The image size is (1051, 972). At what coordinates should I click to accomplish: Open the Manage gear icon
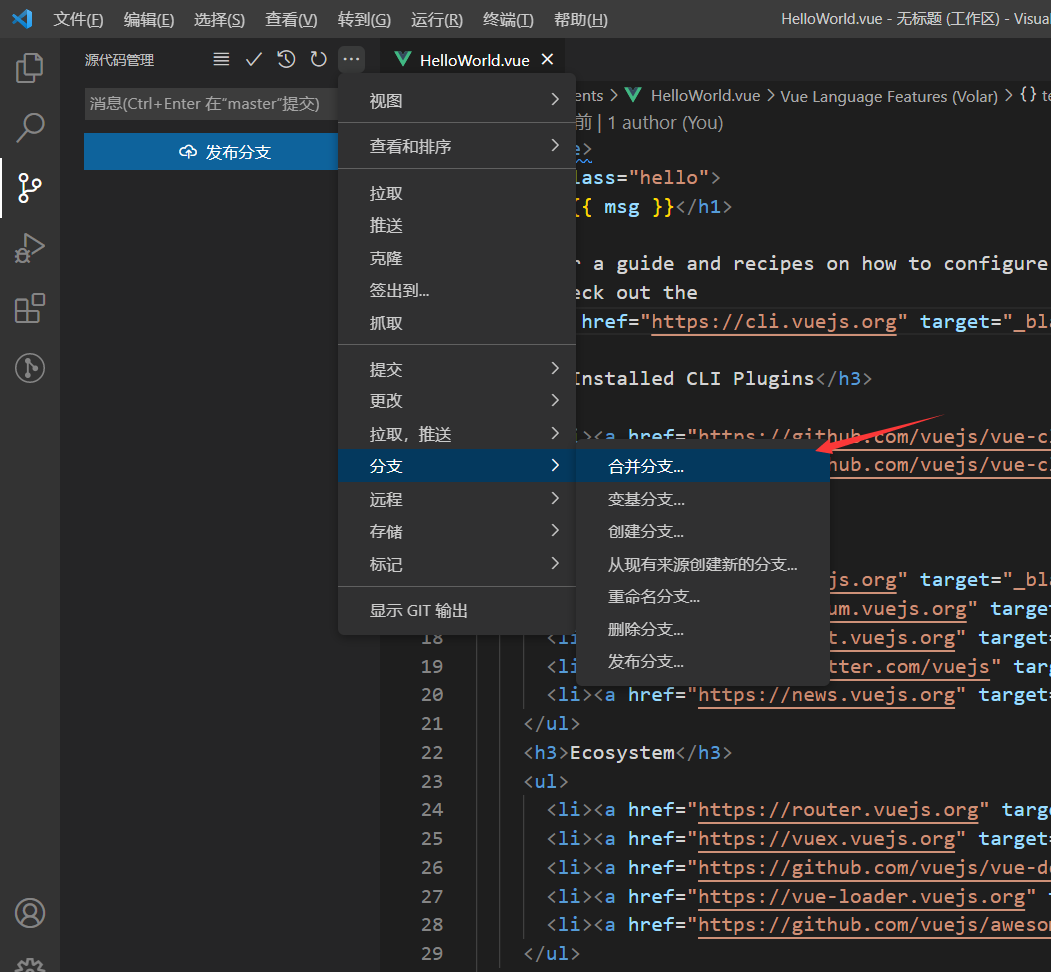point(29,965)
